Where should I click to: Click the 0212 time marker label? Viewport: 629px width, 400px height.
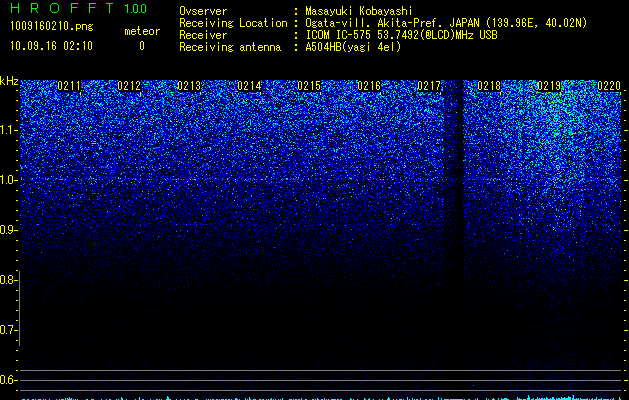[129, 86]
